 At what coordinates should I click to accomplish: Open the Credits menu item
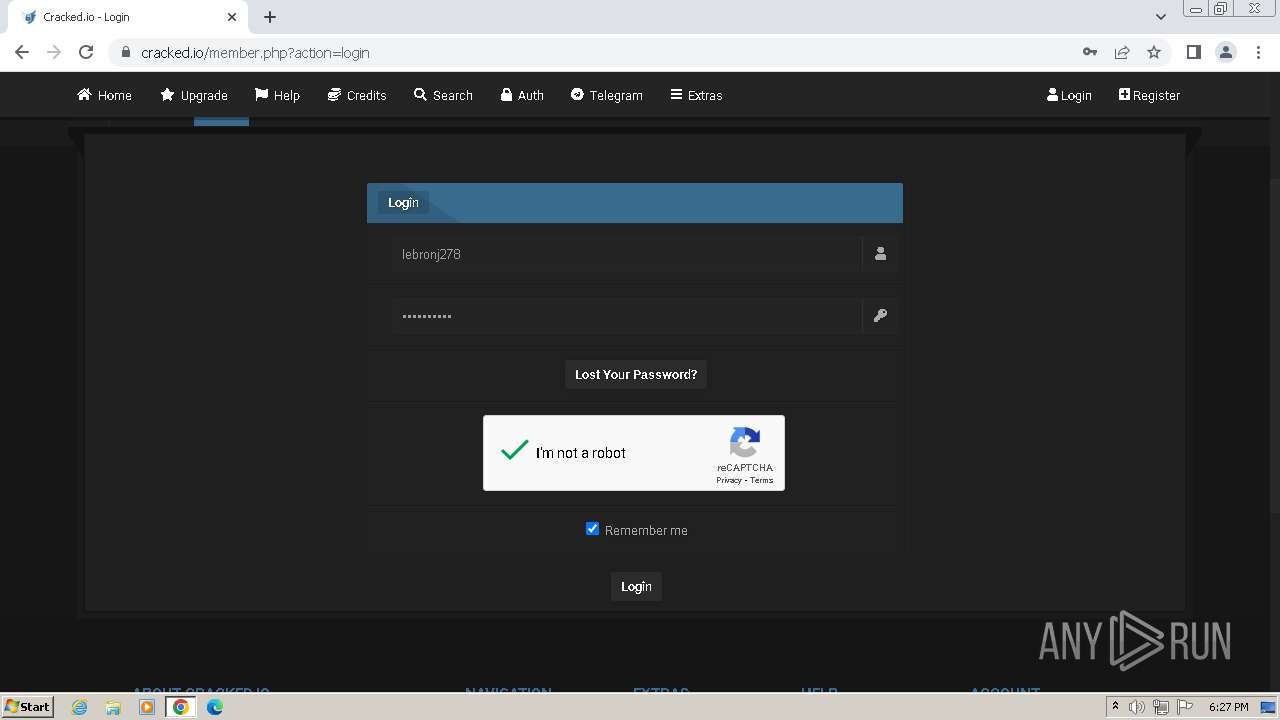tap(357, 95)
